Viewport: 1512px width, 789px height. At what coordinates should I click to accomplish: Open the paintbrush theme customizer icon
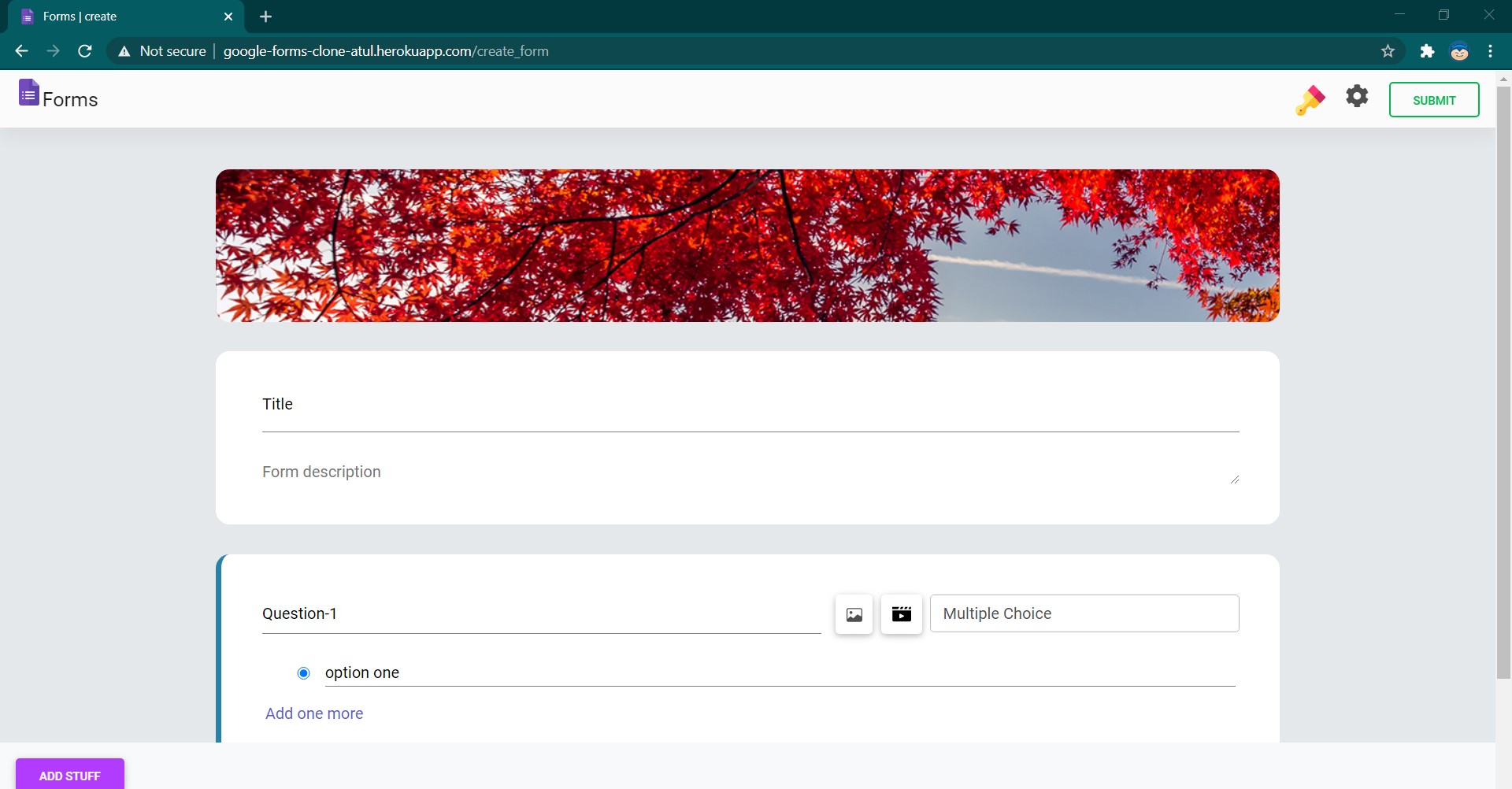pos(1310,100)
